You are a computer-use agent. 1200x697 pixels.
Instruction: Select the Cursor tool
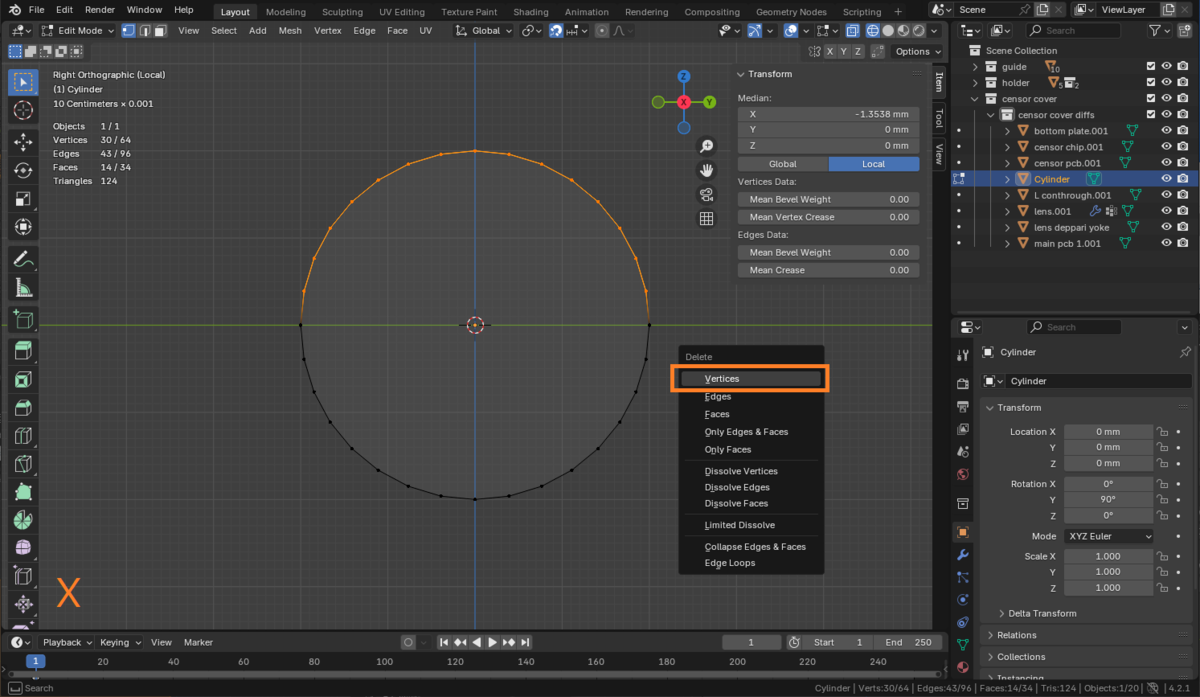tap(22, 109)
